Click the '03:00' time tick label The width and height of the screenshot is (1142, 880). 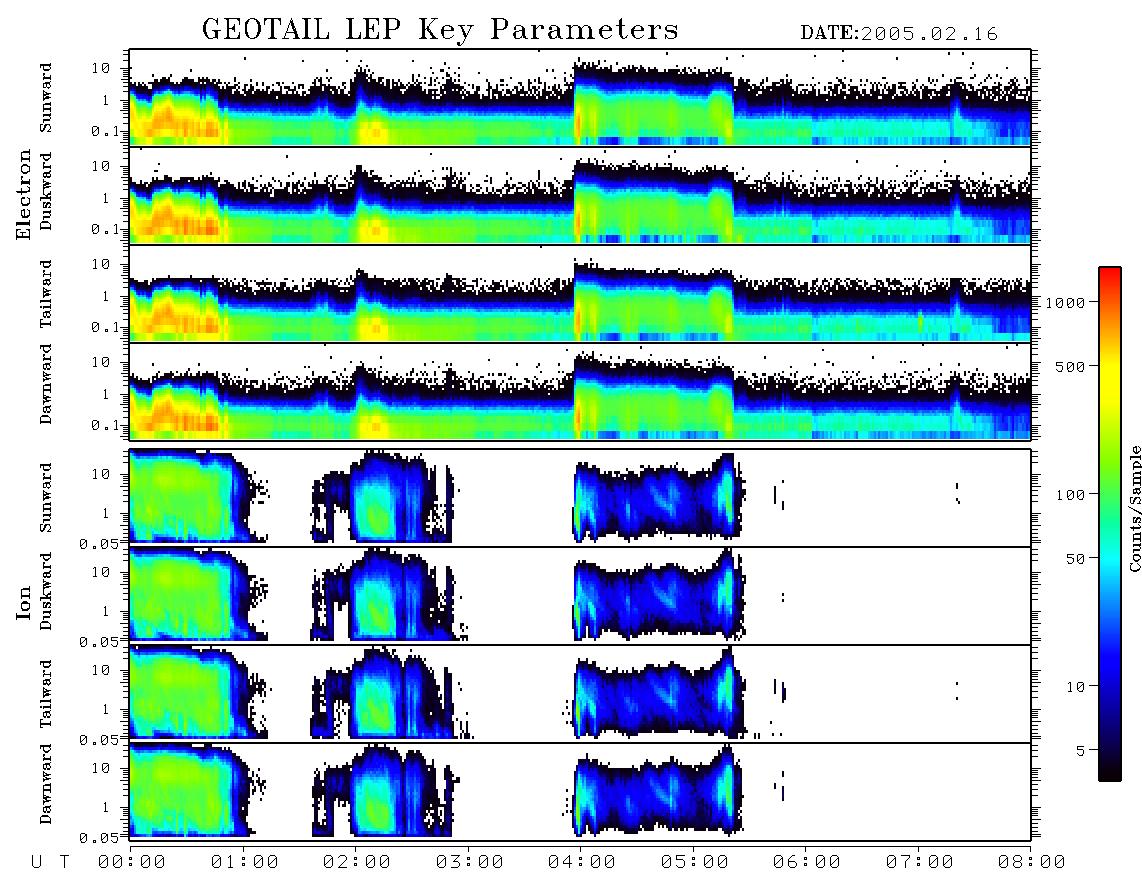pyautogui.click(x=469, y=863)
